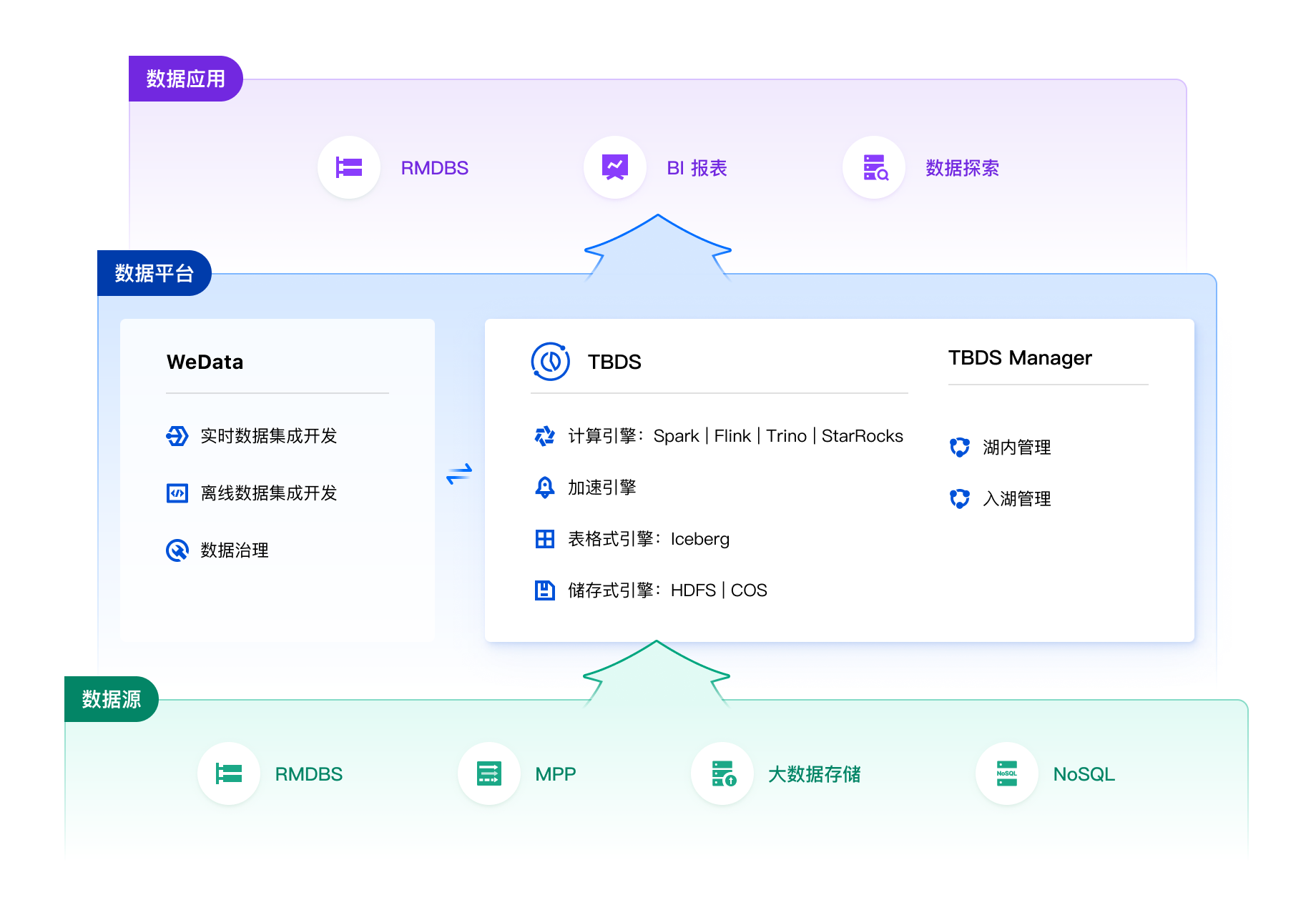Select the 湖内管理 text
Image resolution: width=1316 pixels, height=915 pixels.
coord(1016,447)
